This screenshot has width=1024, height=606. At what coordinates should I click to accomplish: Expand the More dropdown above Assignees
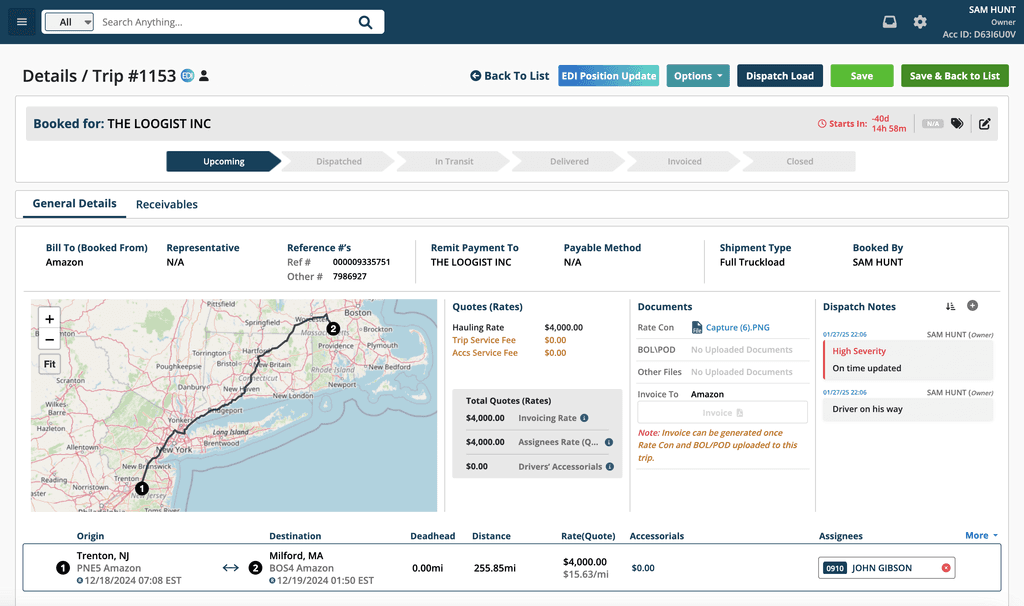coord(981,535)
